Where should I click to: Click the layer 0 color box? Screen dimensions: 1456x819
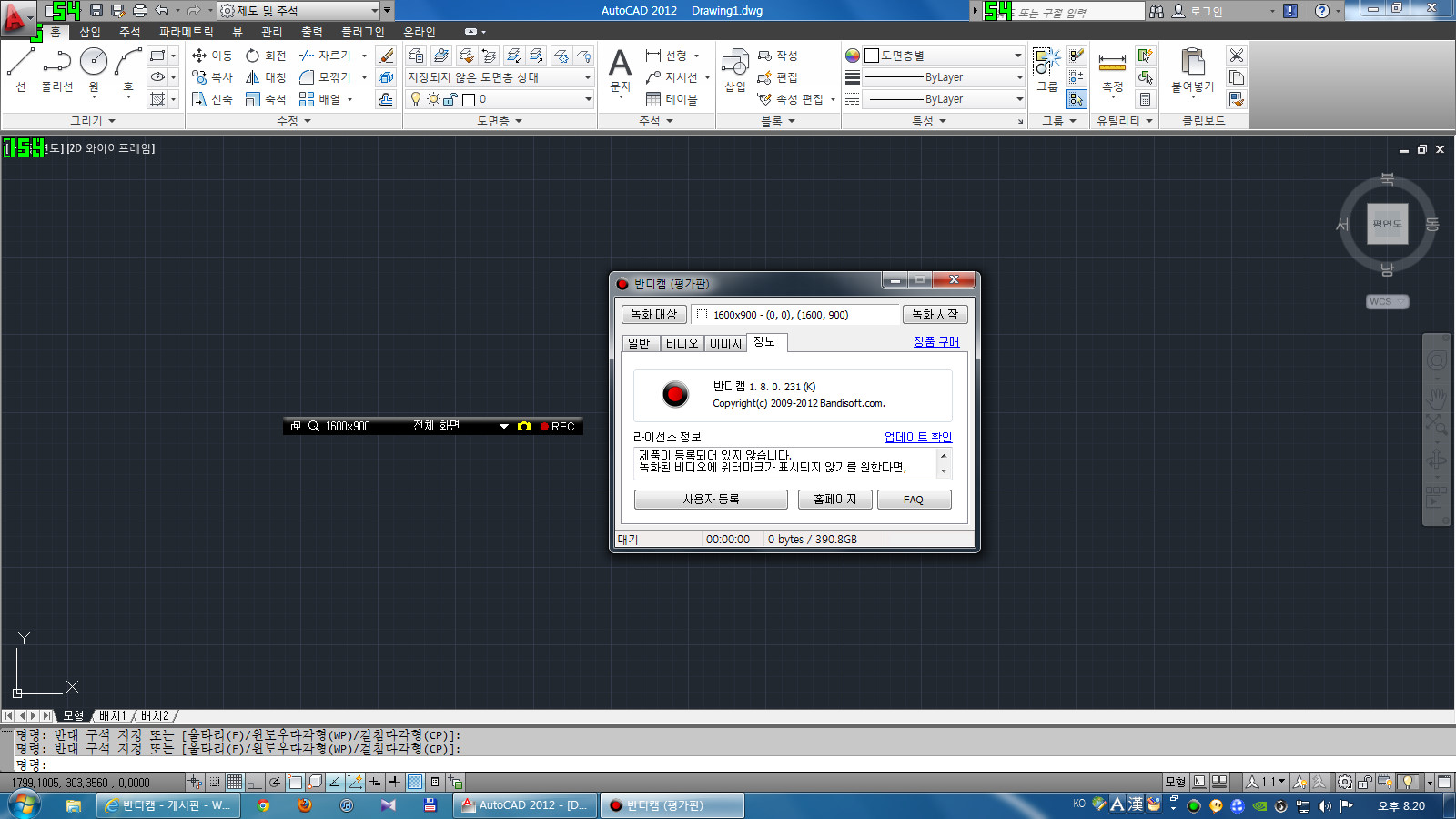(469, 99)
